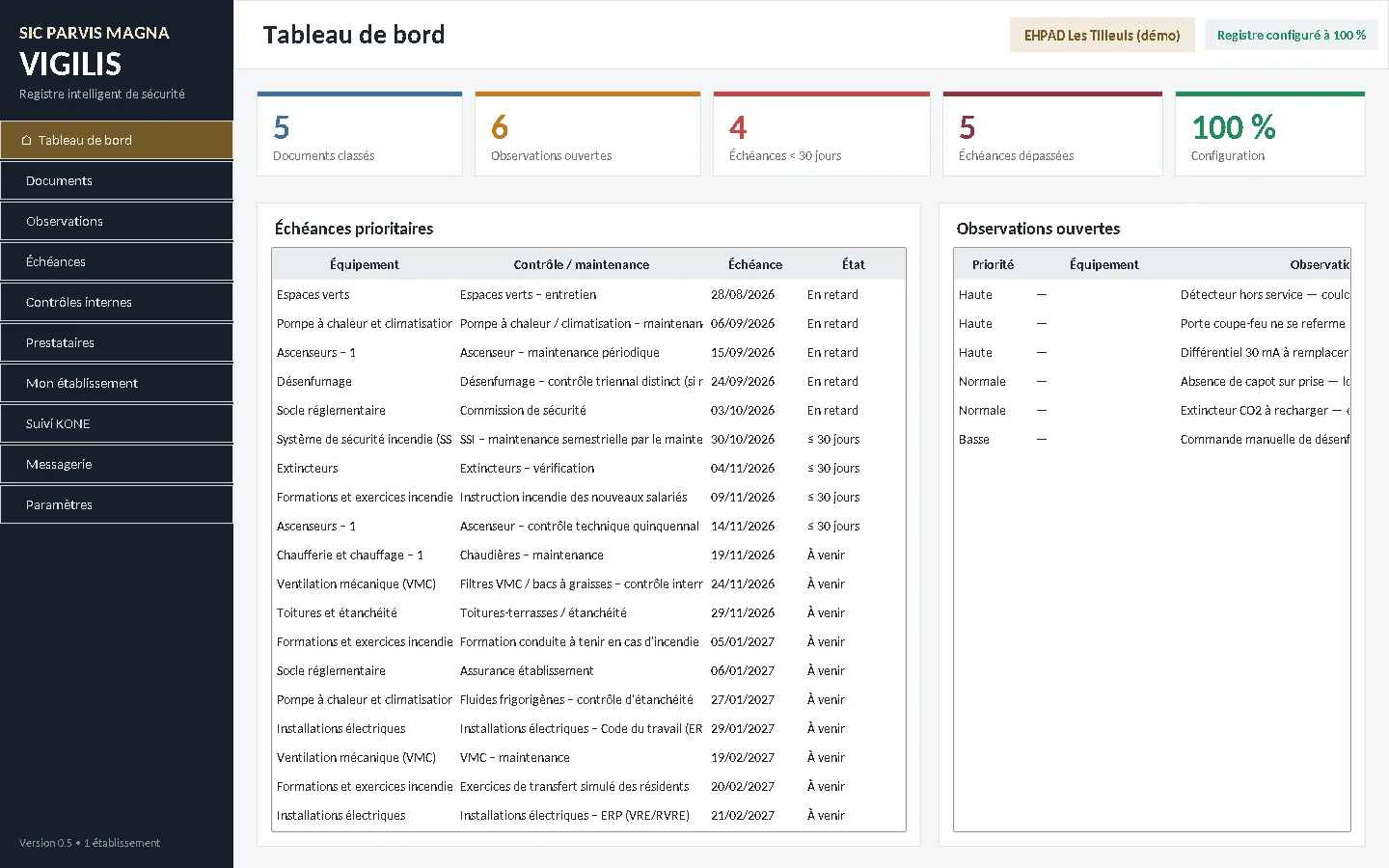Select Exercices de transfert simulé des résidents
The width and height of the screenshot is (1389, 868).
[574, 786]
